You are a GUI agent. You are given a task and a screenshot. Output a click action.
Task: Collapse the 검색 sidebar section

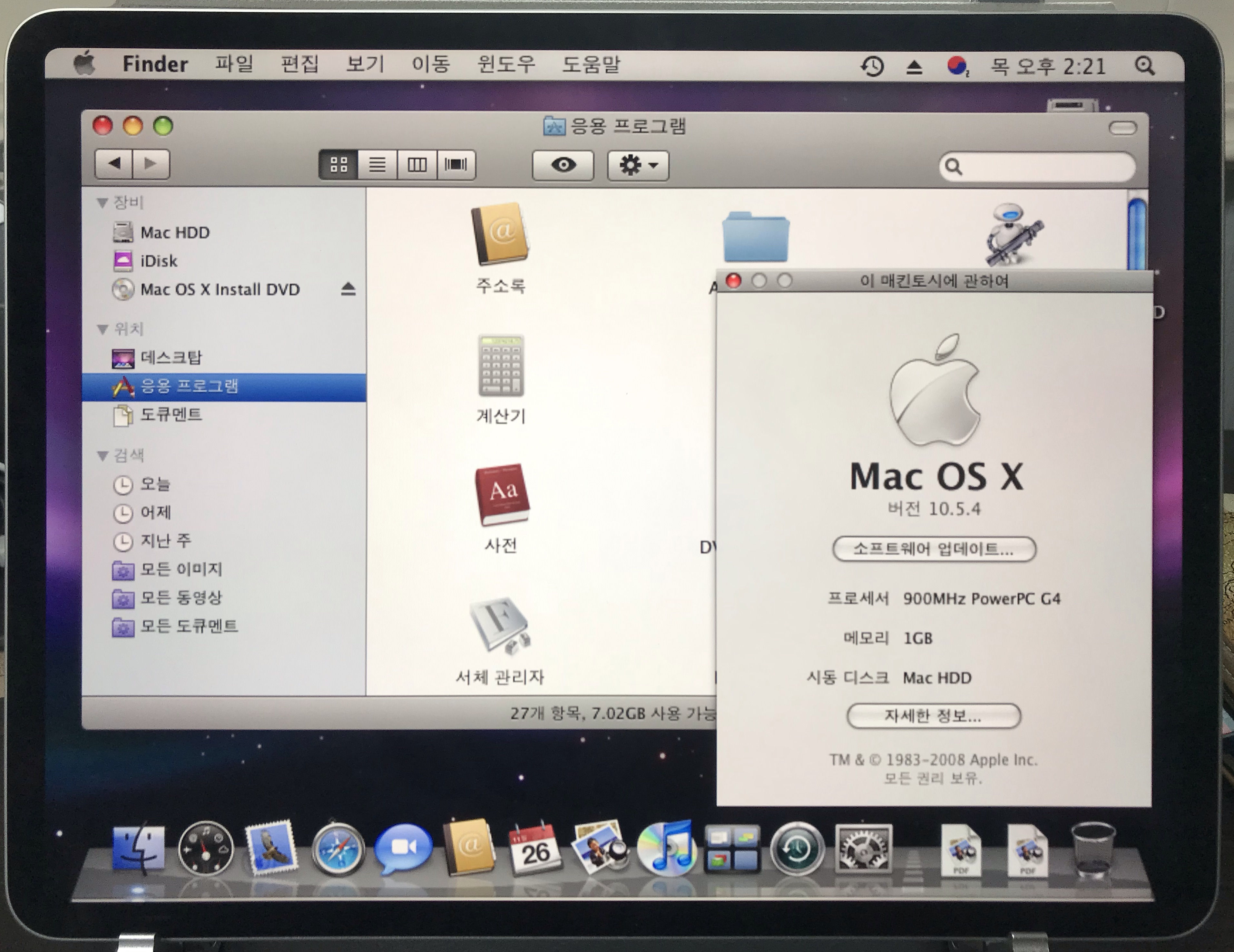pyautogui.click(x=102, y=455)
